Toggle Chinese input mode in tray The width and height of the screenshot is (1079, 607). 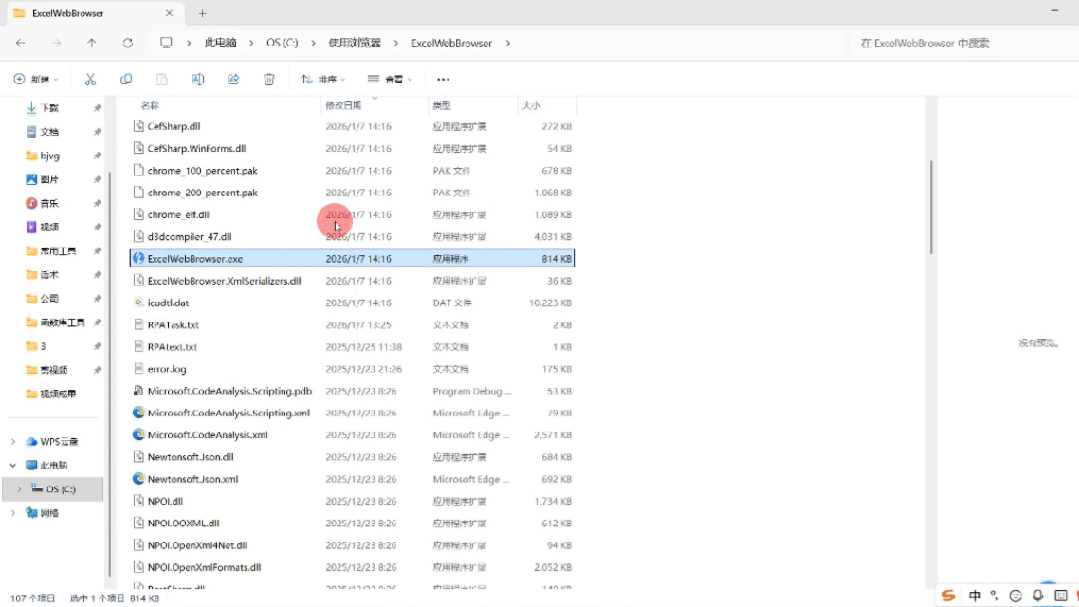974,595
